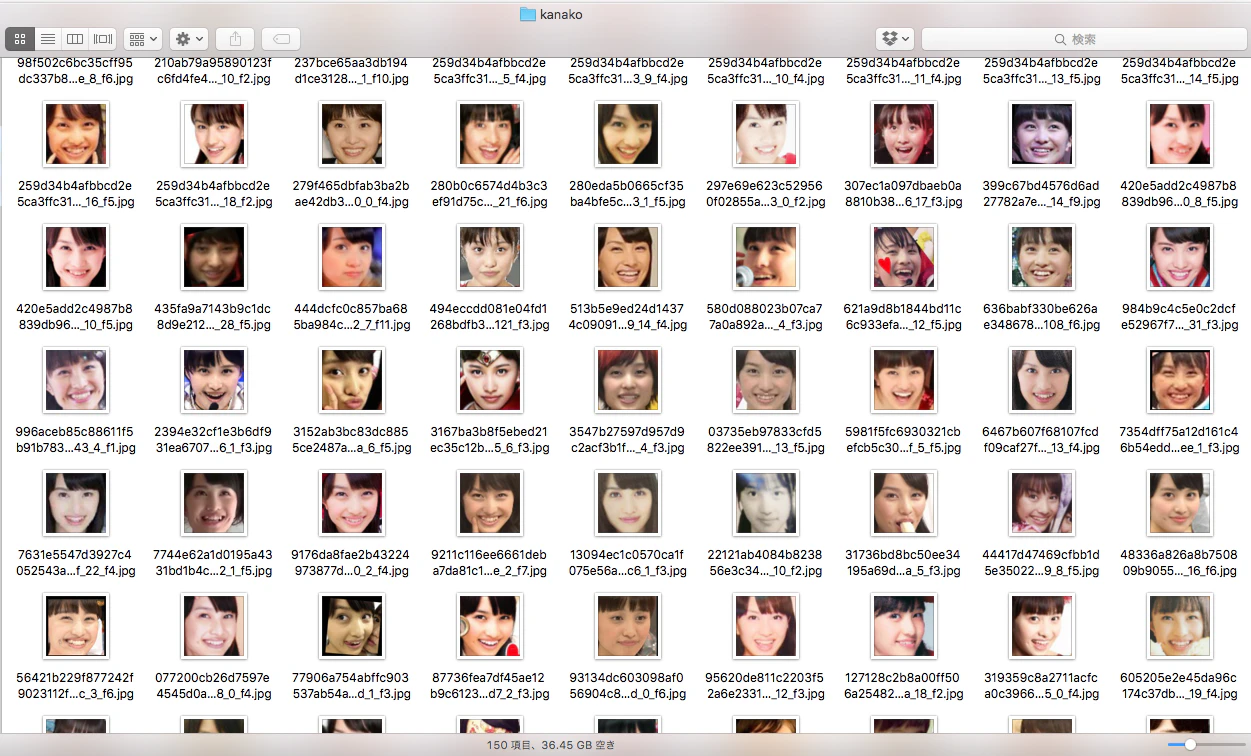Select thumbnail of 621a9d8b1844bd11c file
The width and height of the screenshot is (1251, 756).
point(904,257)
